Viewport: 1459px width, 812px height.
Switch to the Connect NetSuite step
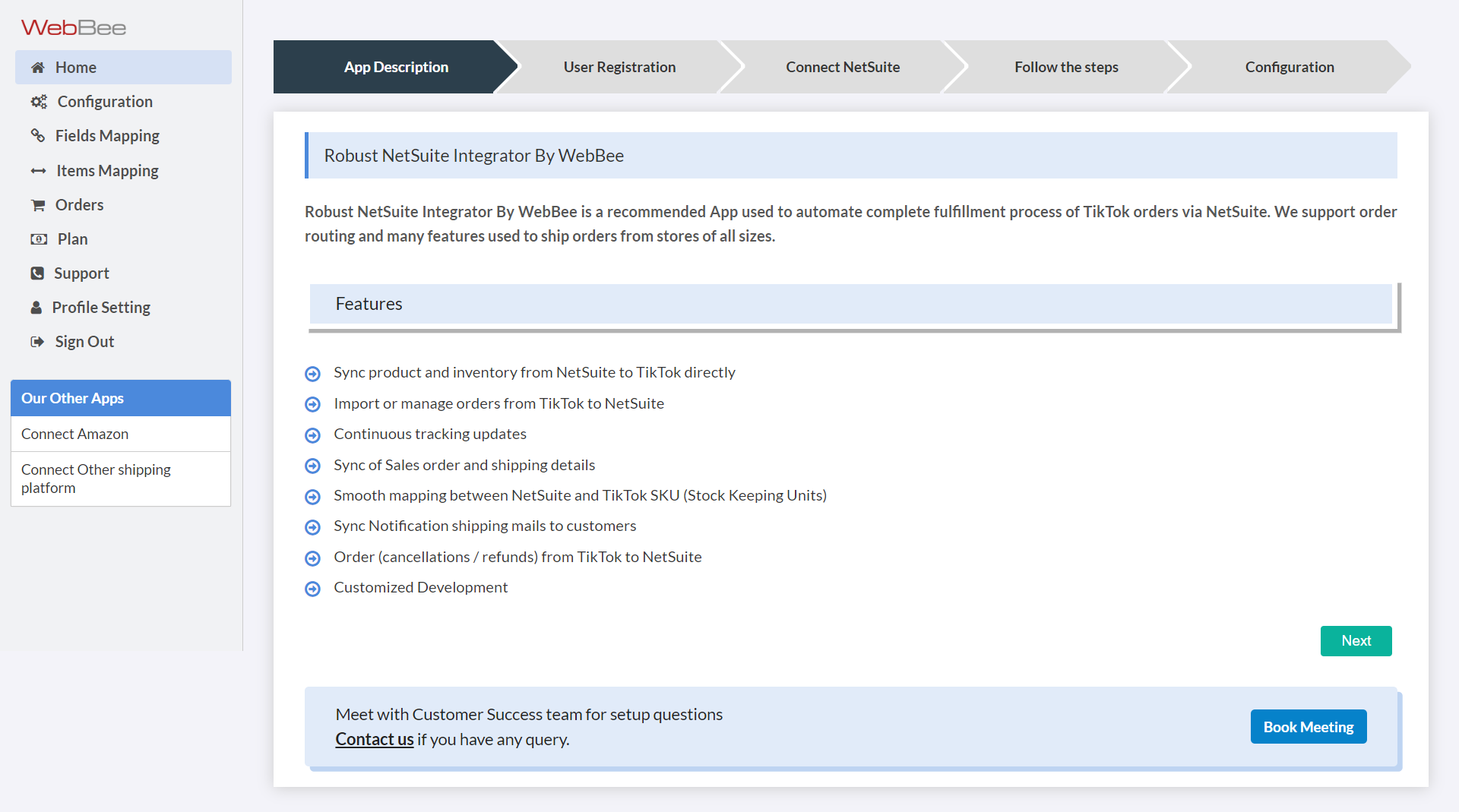pyautogui.click(x=842, y=67)
